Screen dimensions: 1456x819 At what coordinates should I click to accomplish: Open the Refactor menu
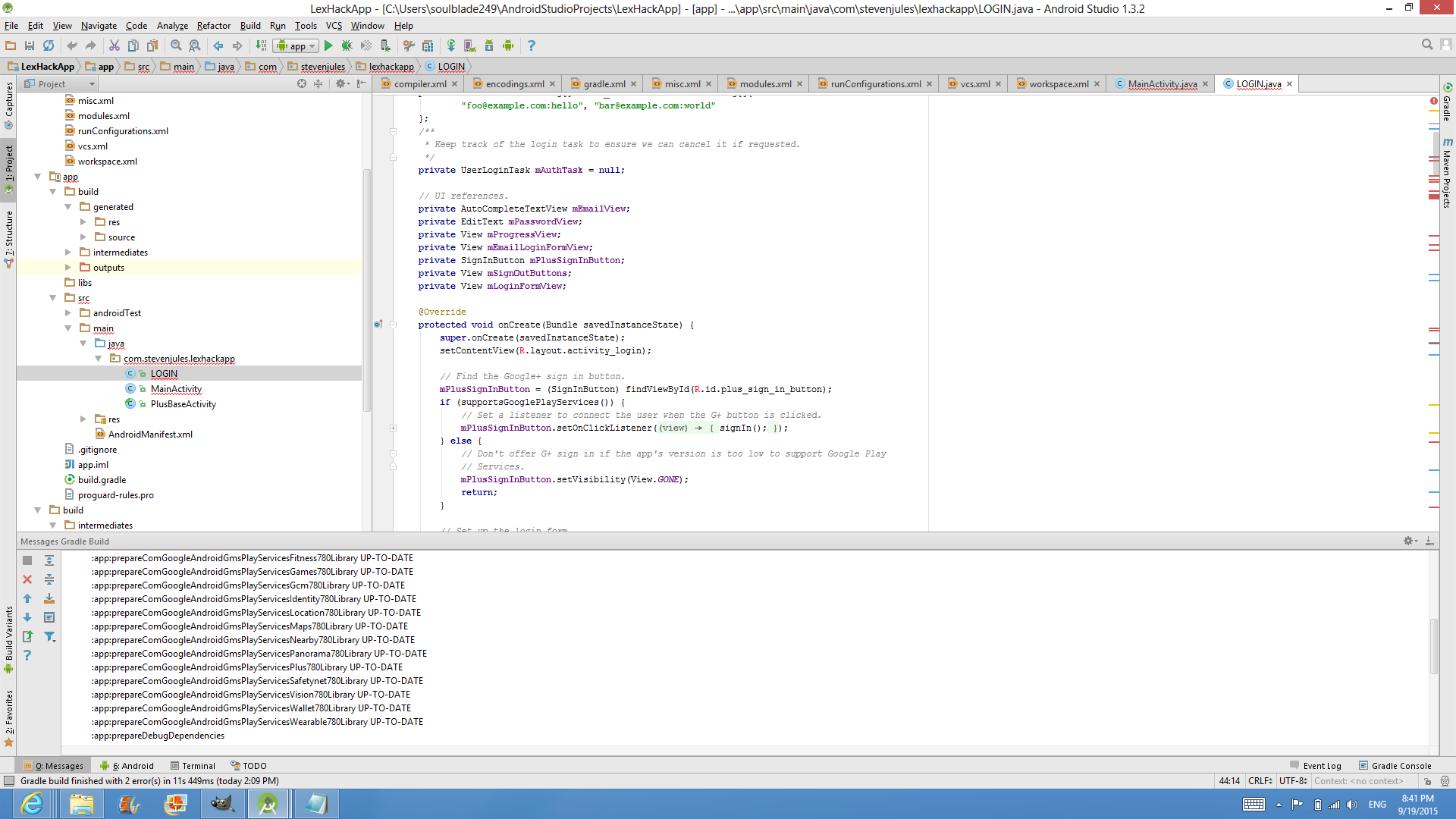point(213,25)
